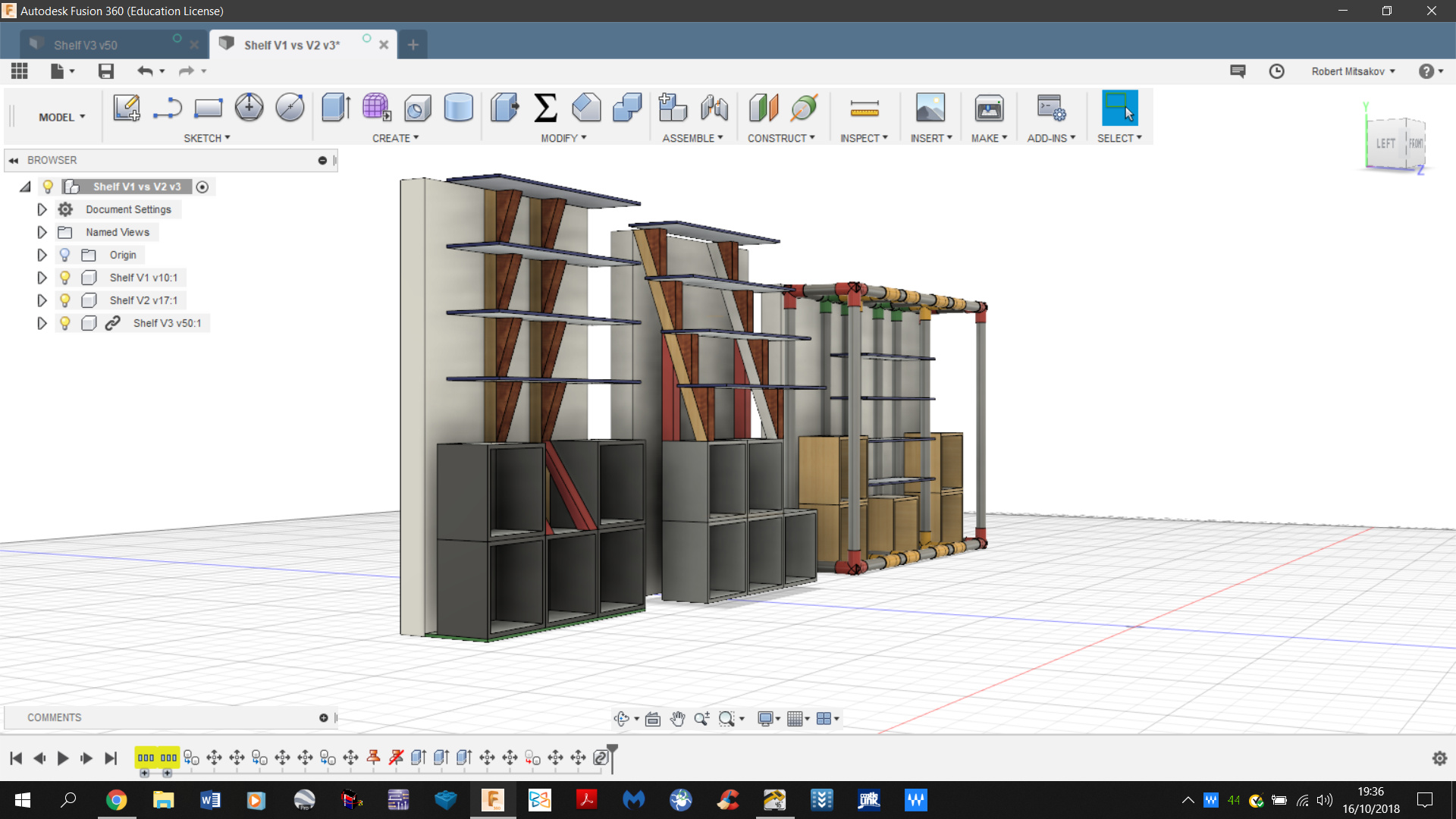Toggle visibility bulb of root Shelf V1 vs V2 v3
The height and width of the screenshot is (819, 1456).
click(48, 187)
